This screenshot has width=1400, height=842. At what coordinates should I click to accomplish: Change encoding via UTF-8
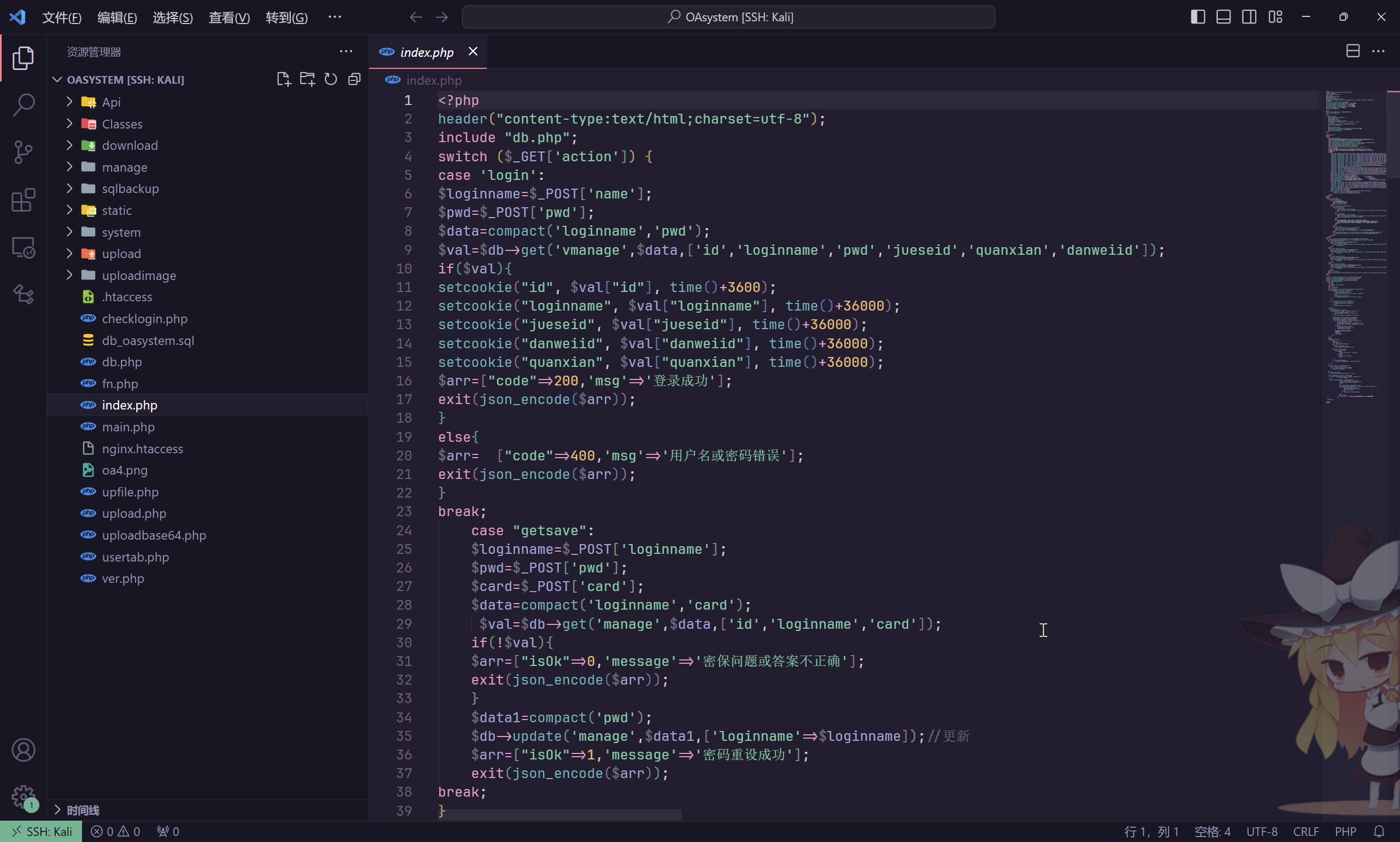pyautogui.click(x=1262, y=832)
